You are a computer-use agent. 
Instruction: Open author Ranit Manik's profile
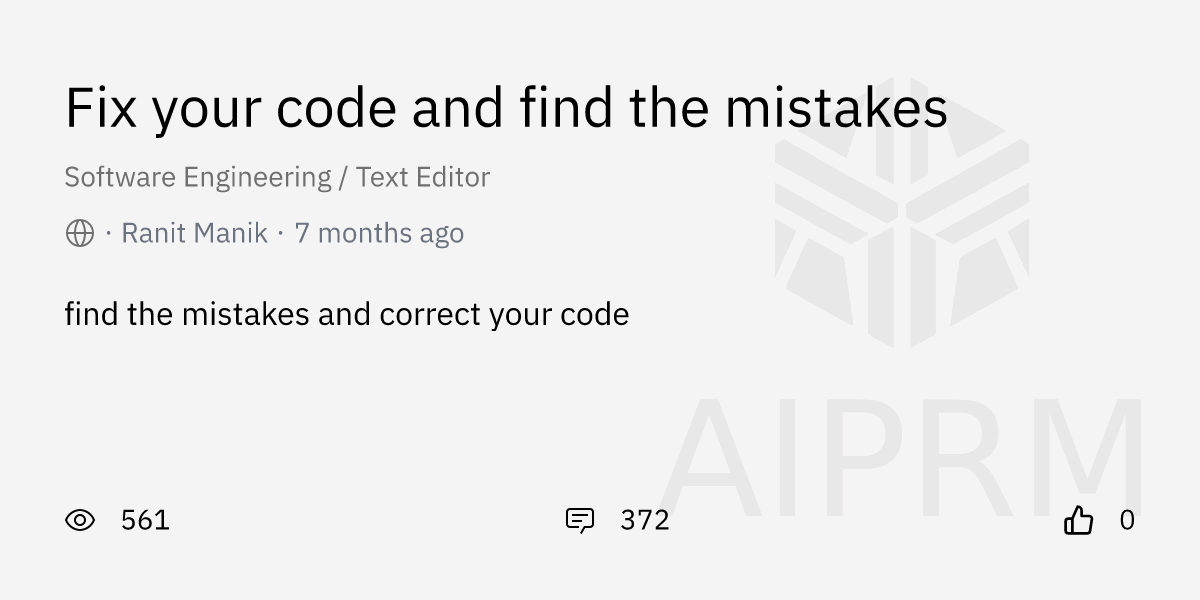194,233
